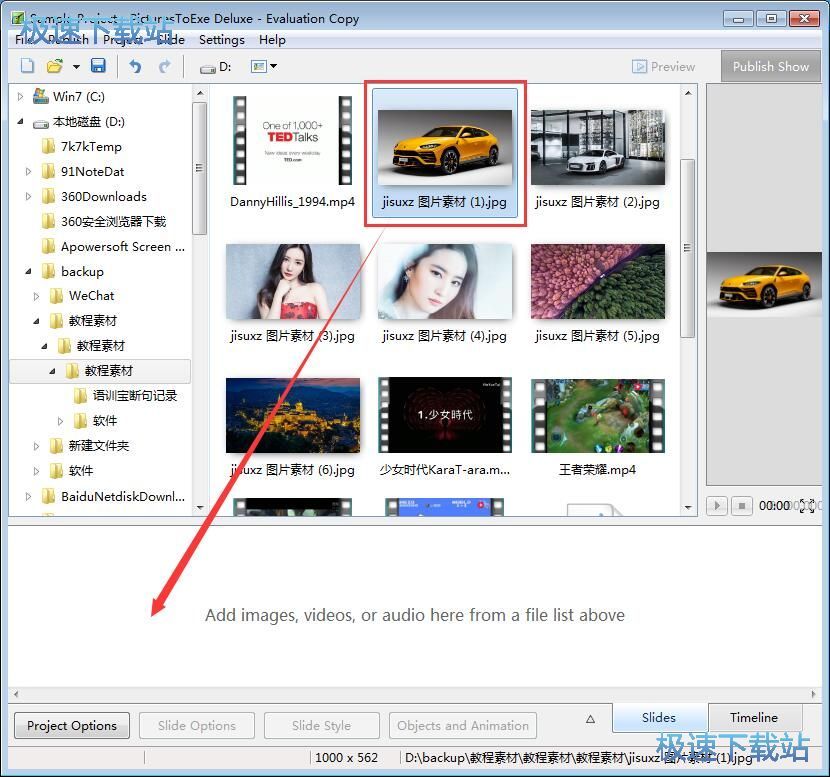Click the Publish Show button

point(770,66)
